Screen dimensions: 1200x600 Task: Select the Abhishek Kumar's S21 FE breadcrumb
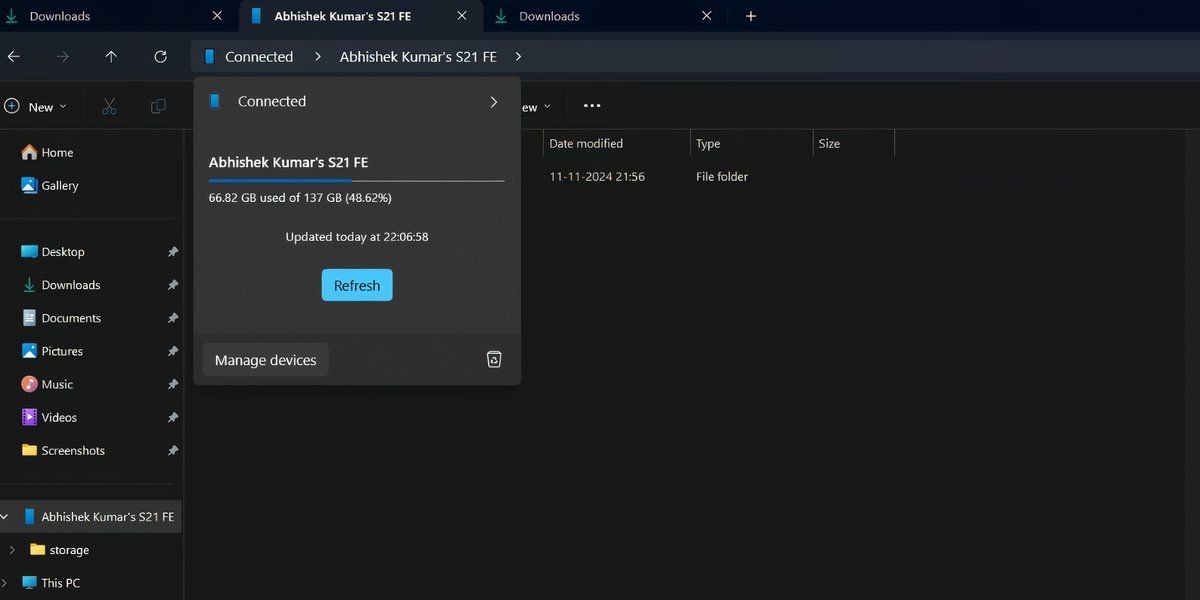418,57
